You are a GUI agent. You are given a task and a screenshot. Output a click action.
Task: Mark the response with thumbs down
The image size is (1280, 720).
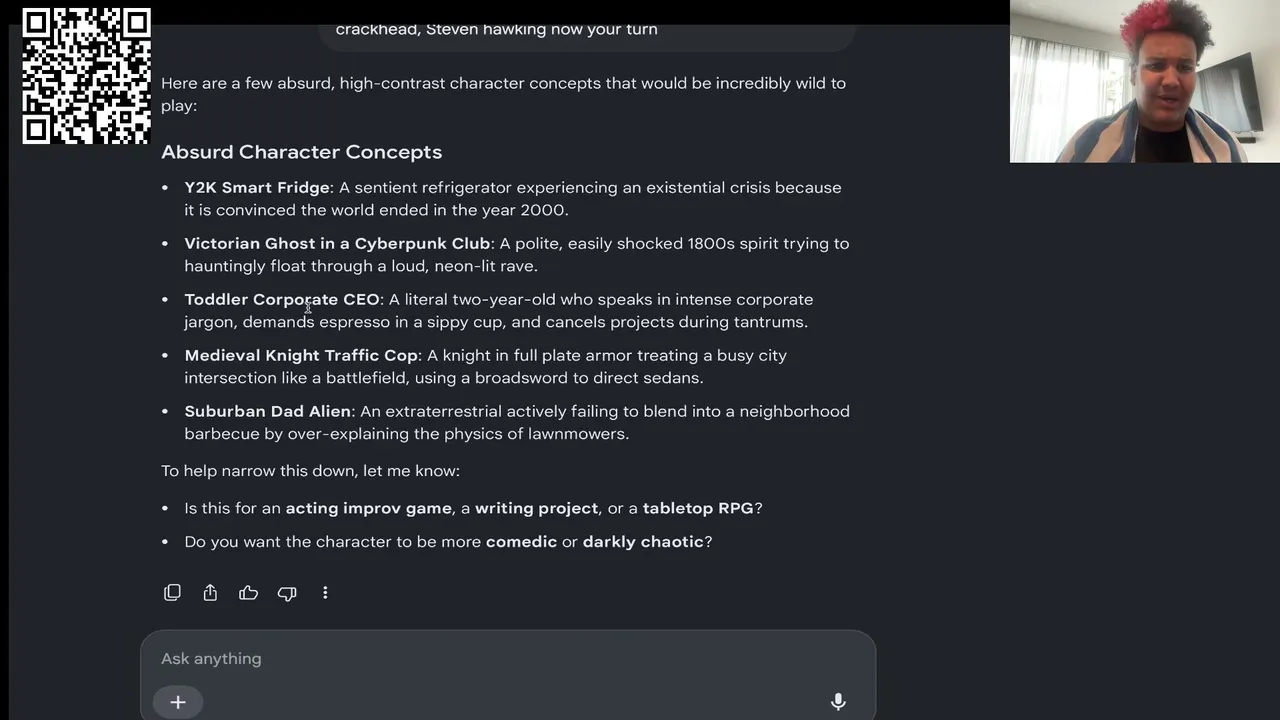click(287, 593)
